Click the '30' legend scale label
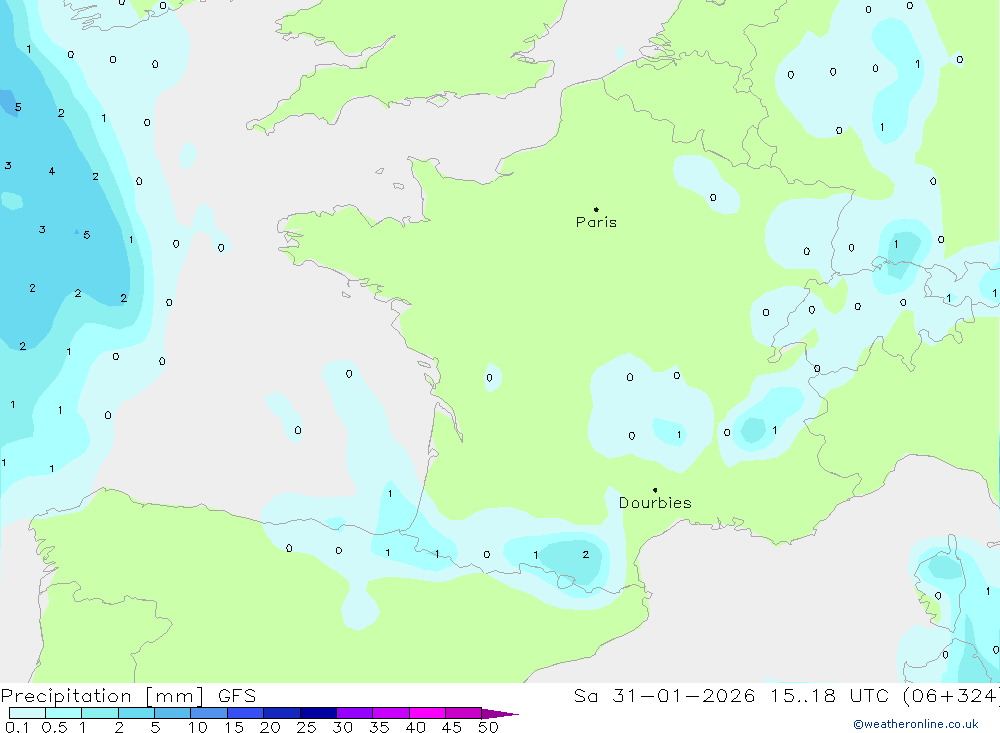This screenshot has height=733, width=1000. point(343,727)
